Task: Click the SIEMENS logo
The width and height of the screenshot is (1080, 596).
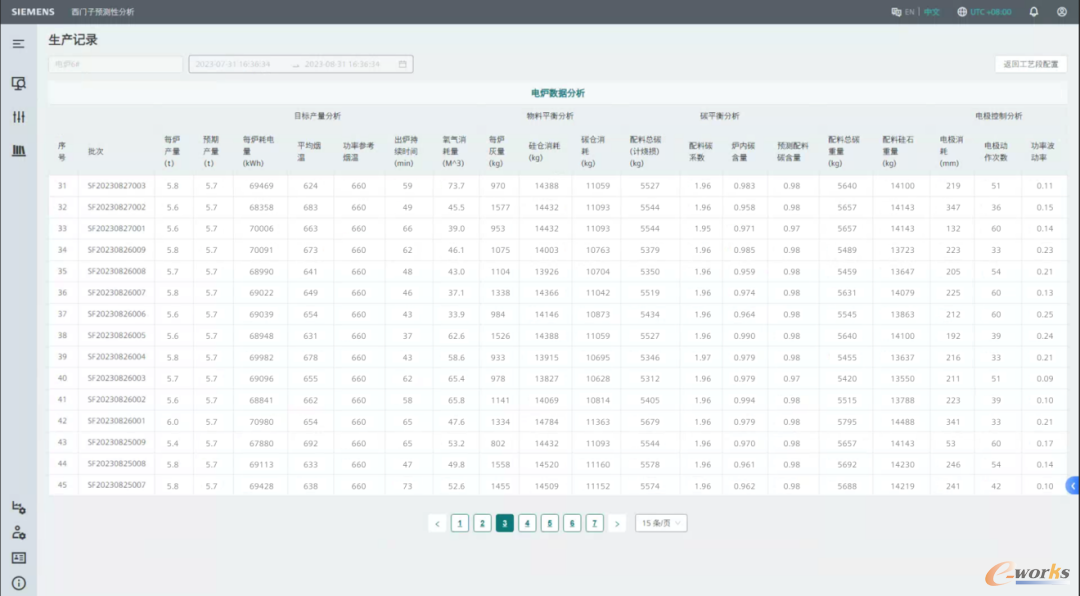Action: [33, 12]
